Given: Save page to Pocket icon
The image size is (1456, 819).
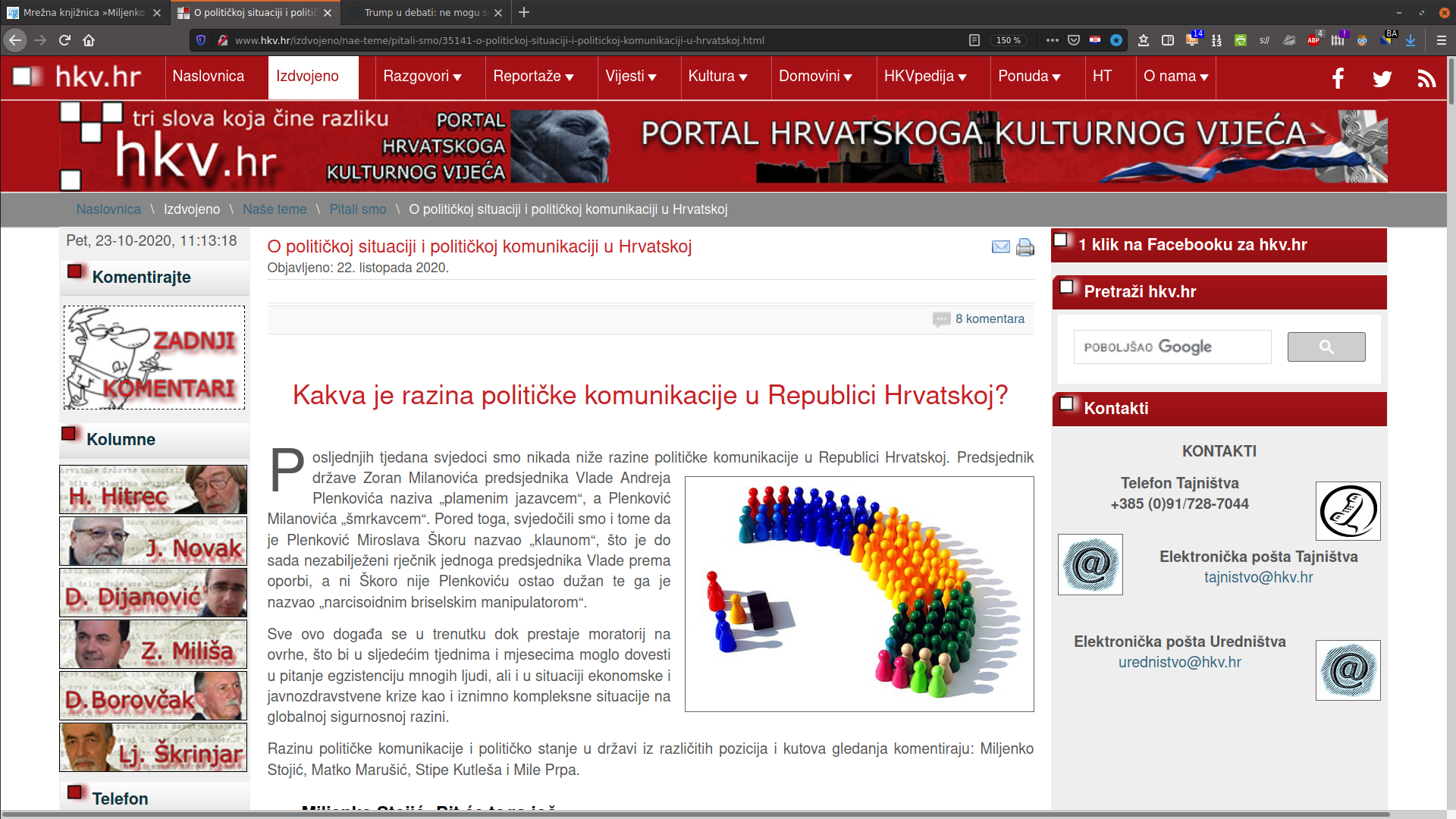Looking at the screenshot, I should point(1074,40).
